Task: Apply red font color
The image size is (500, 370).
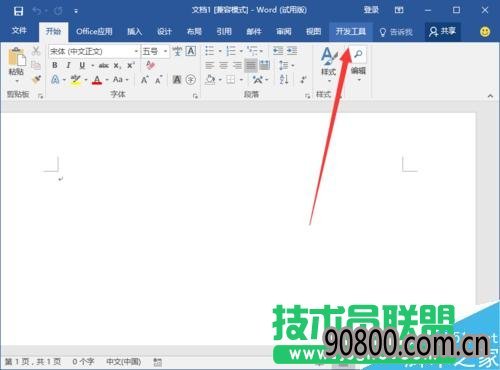Action: click(x=97, y=80)
